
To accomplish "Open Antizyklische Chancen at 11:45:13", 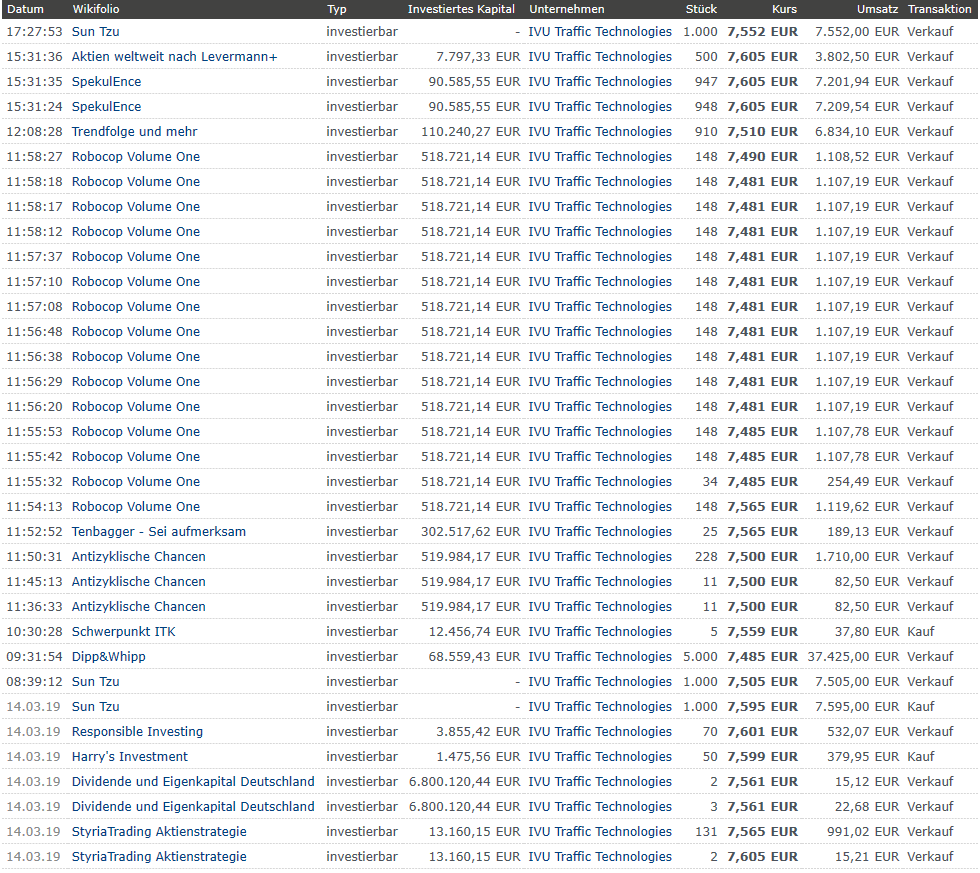I will [138, 582].
